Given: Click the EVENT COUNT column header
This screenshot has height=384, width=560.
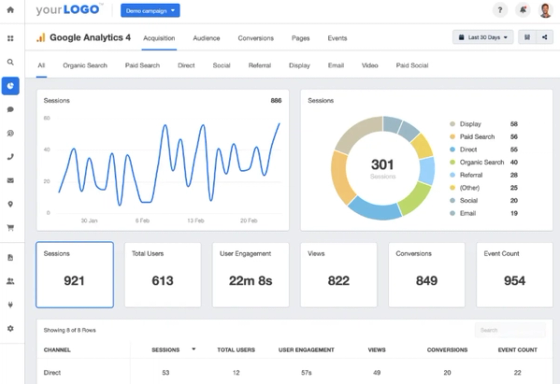Looking at the screenshot, I should click(518, 350).
